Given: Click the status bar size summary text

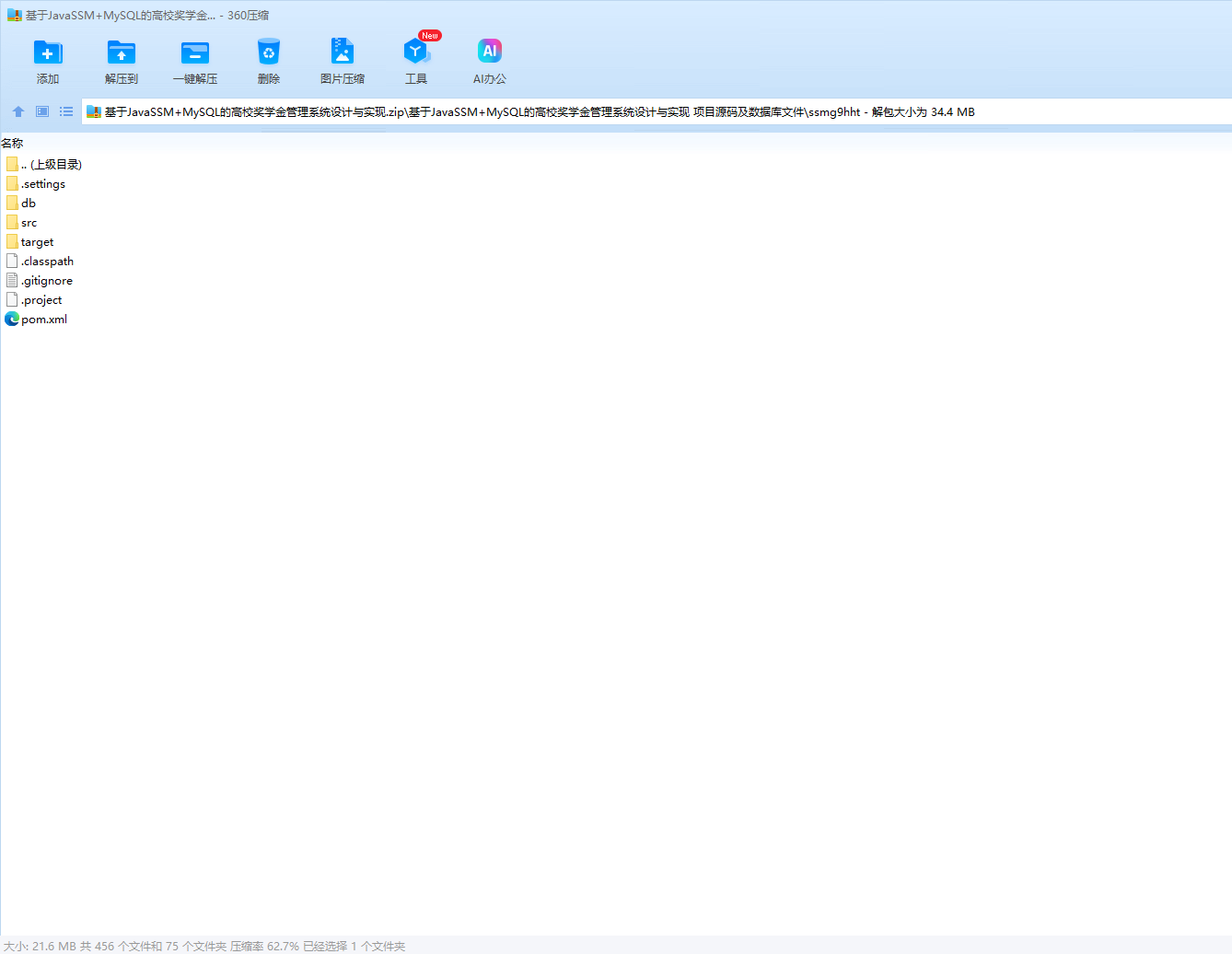Looking at the screenshot, I should click(x=204, y=946).
